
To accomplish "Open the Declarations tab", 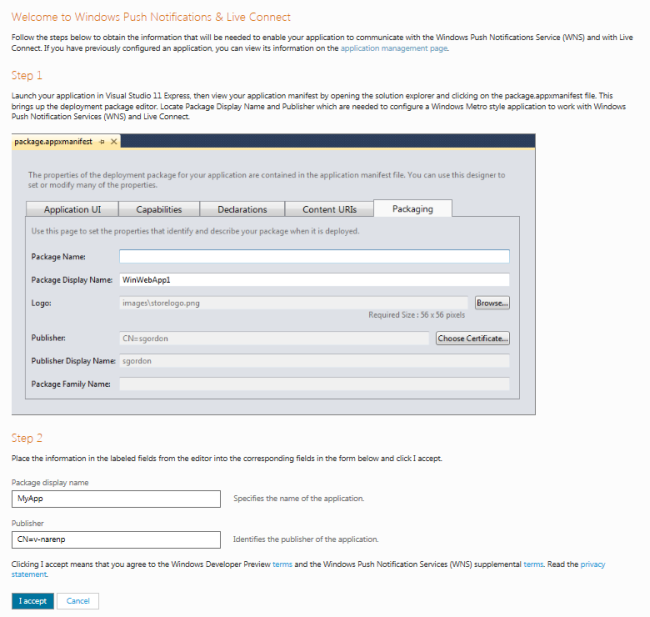I will point(242,209).
